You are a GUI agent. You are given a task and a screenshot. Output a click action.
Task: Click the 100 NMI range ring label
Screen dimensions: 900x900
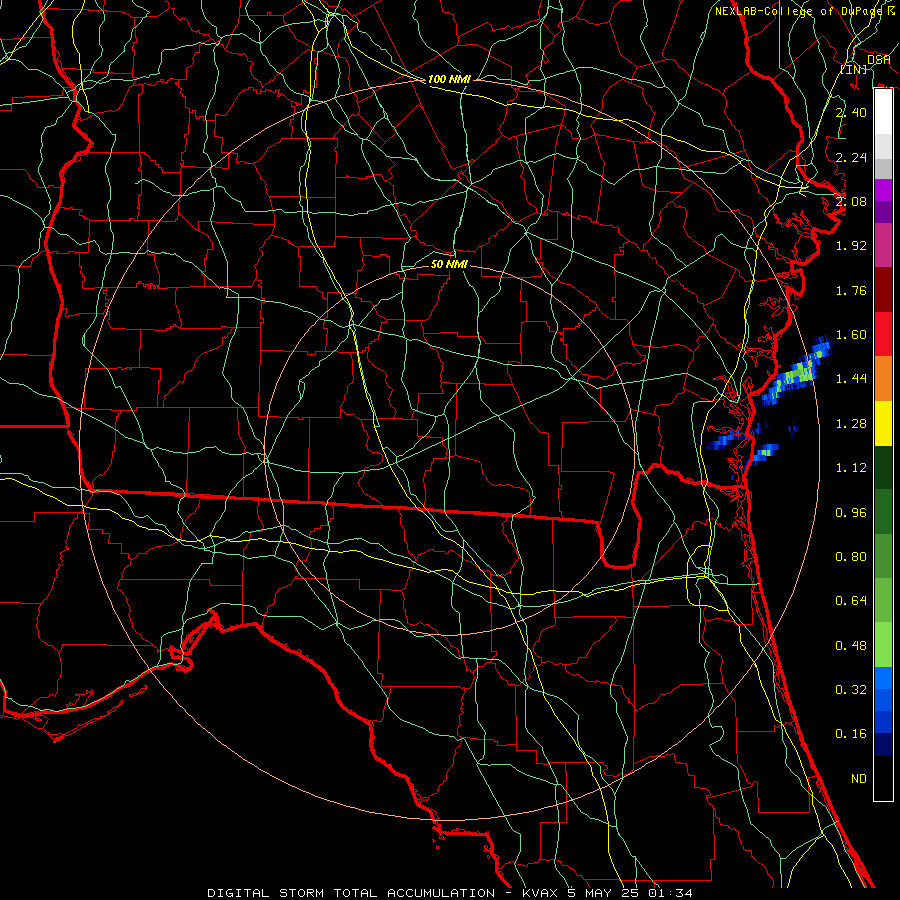(449, 79)
